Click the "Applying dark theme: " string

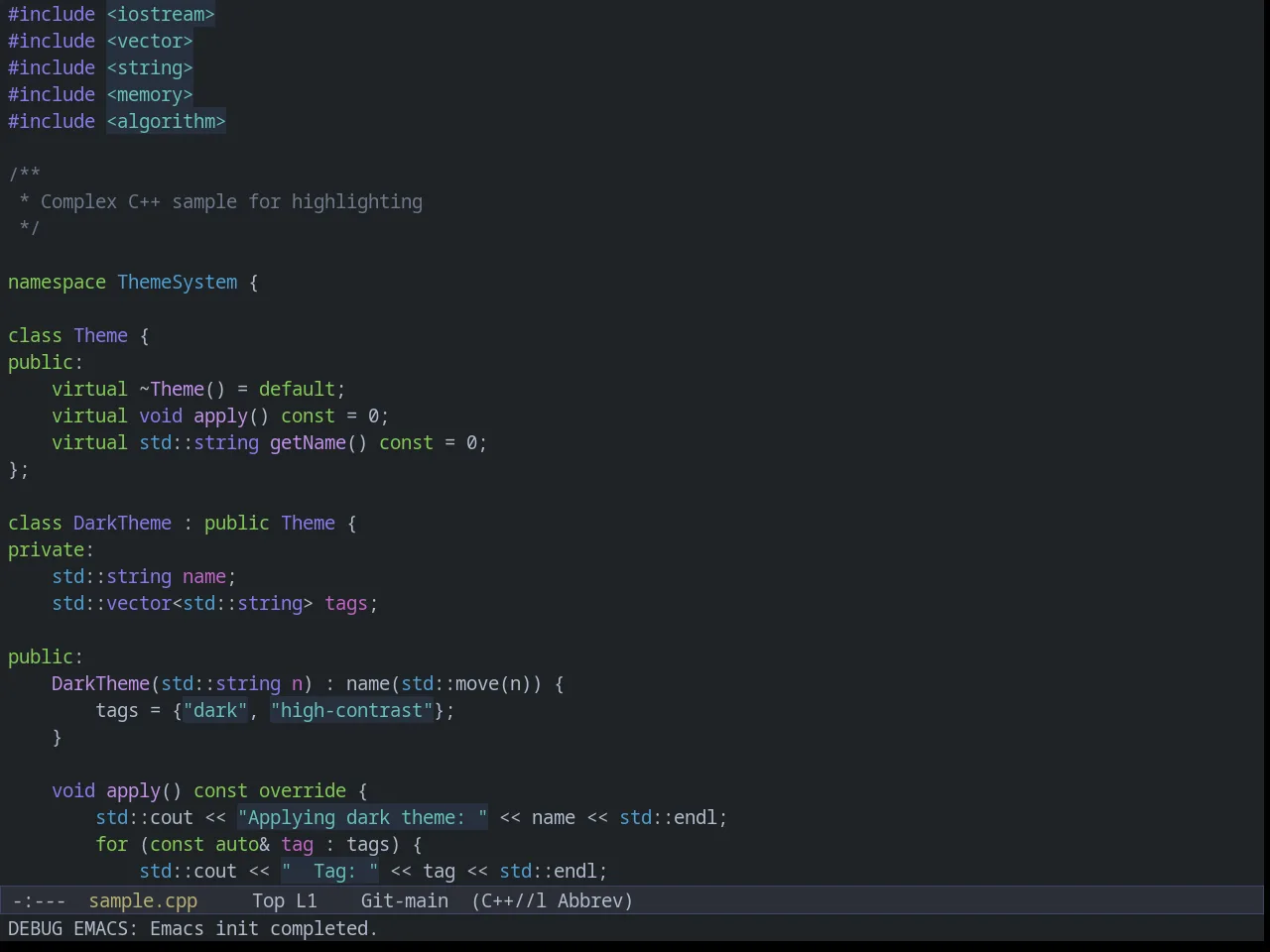(x=362, y=817)
